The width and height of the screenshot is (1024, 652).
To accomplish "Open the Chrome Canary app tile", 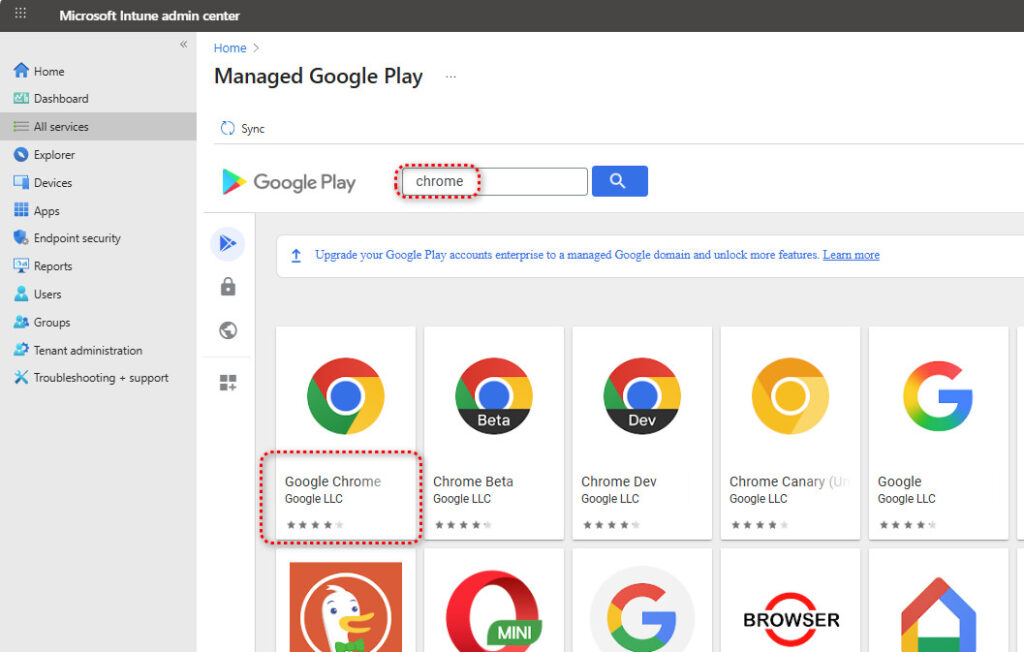I will (x=789, y=432).
